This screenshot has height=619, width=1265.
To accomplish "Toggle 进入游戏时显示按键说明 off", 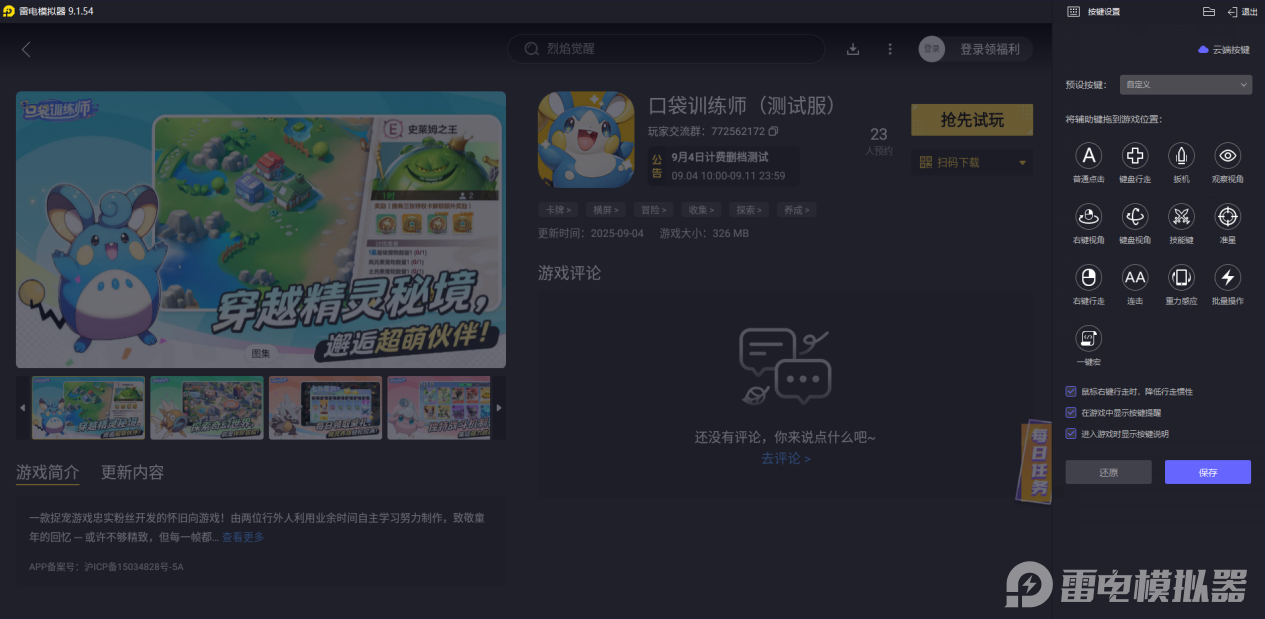I will (x=1069, y=433).
